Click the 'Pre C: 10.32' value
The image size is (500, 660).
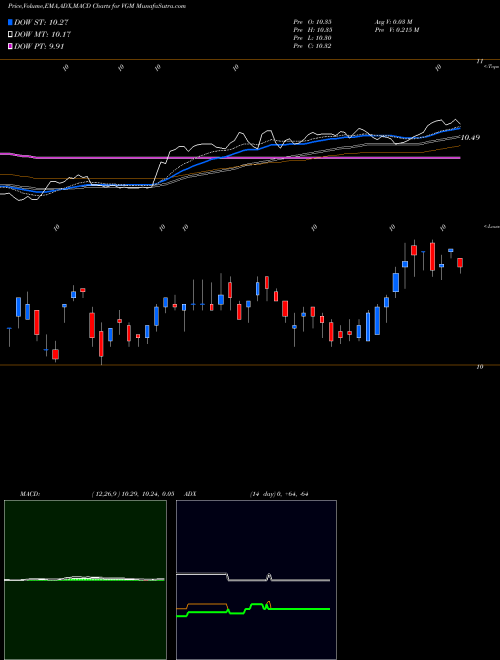313,46
